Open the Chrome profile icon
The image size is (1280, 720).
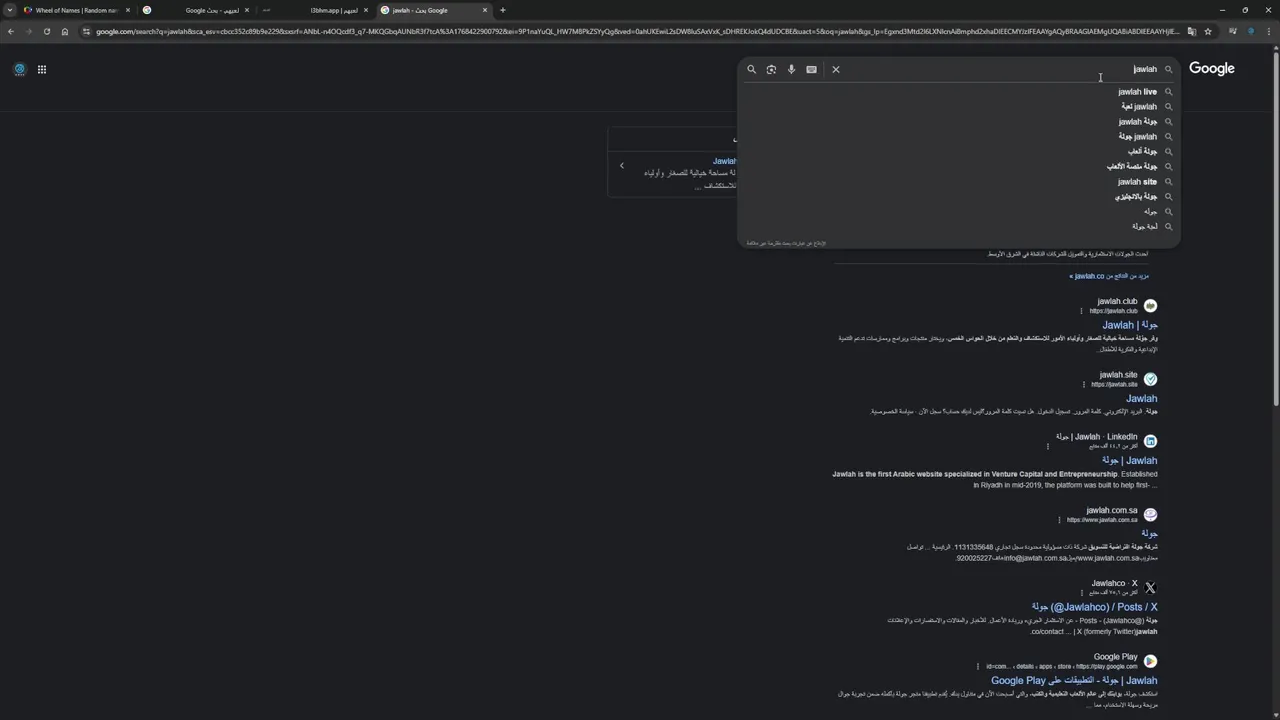(1251, 31)
